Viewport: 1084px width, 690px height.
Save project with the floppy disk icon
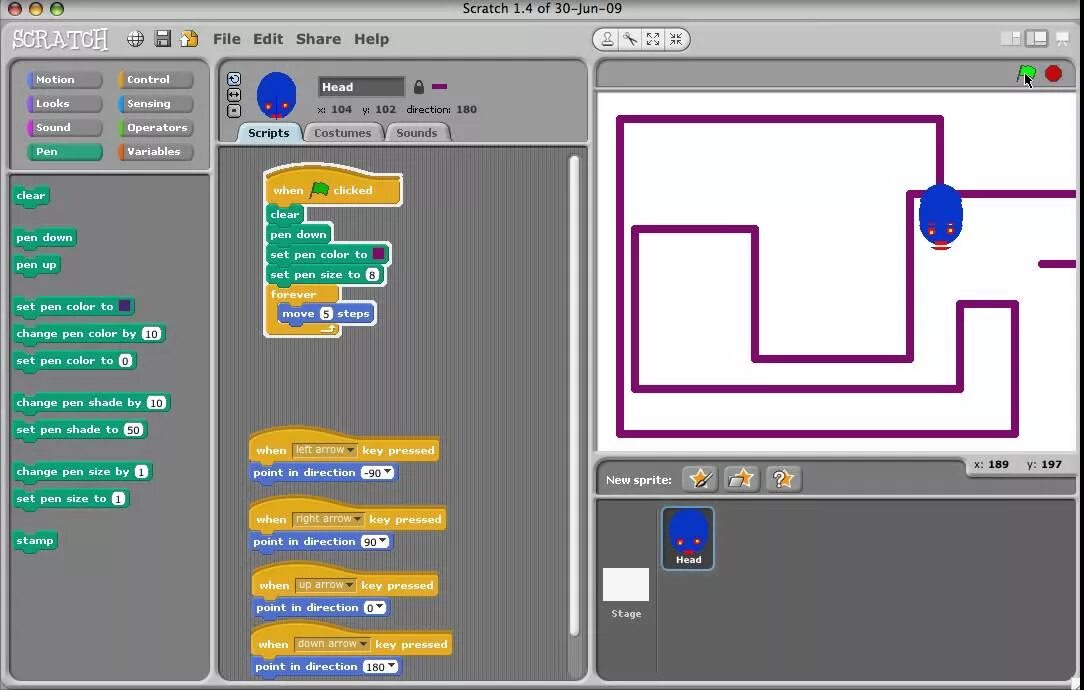(x=162, y=39)
